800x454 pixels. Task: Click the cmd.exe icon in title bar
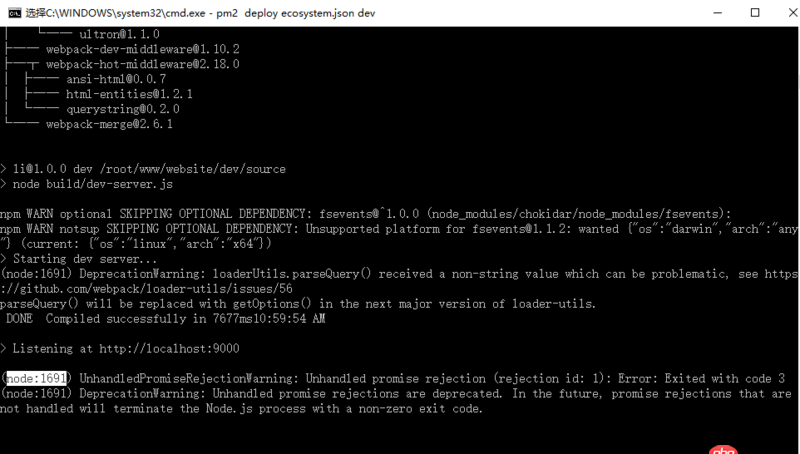coord(13,13)
